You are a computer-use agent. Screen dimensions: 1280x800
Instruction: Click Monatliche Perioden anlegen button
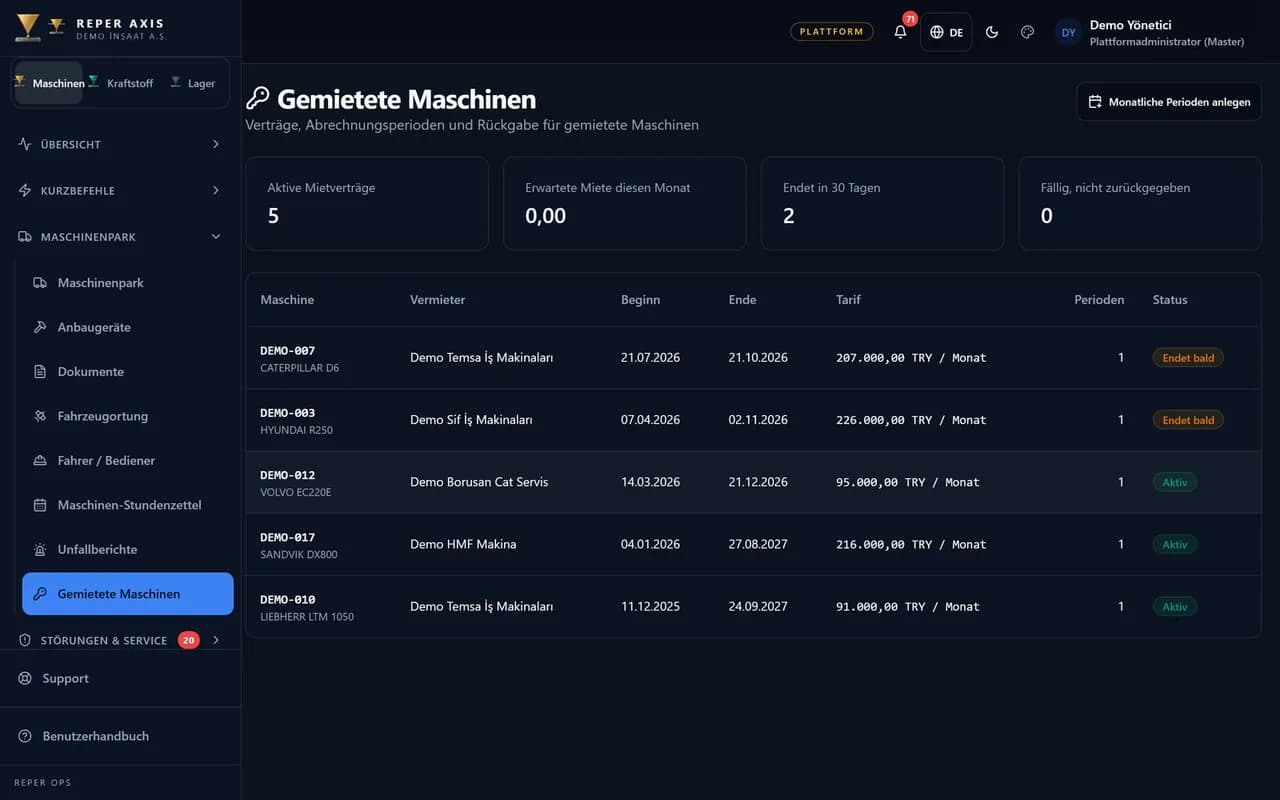(x=1169, y=102)
